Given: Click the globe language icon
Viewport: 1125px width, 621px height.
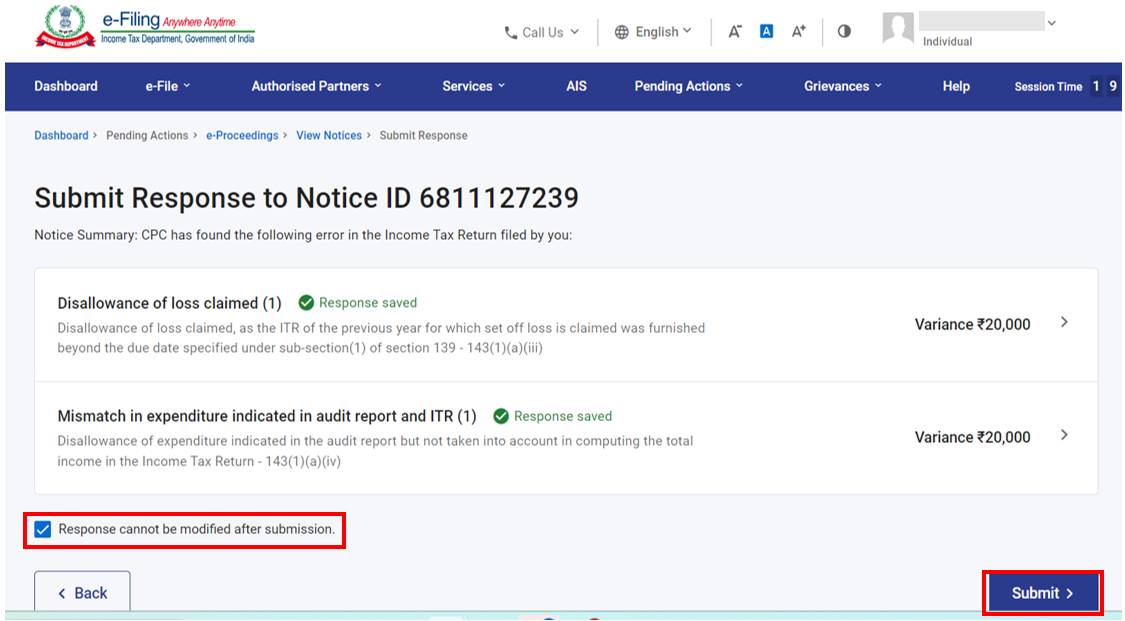Looking at the screenshot, I should coord(622,32).
